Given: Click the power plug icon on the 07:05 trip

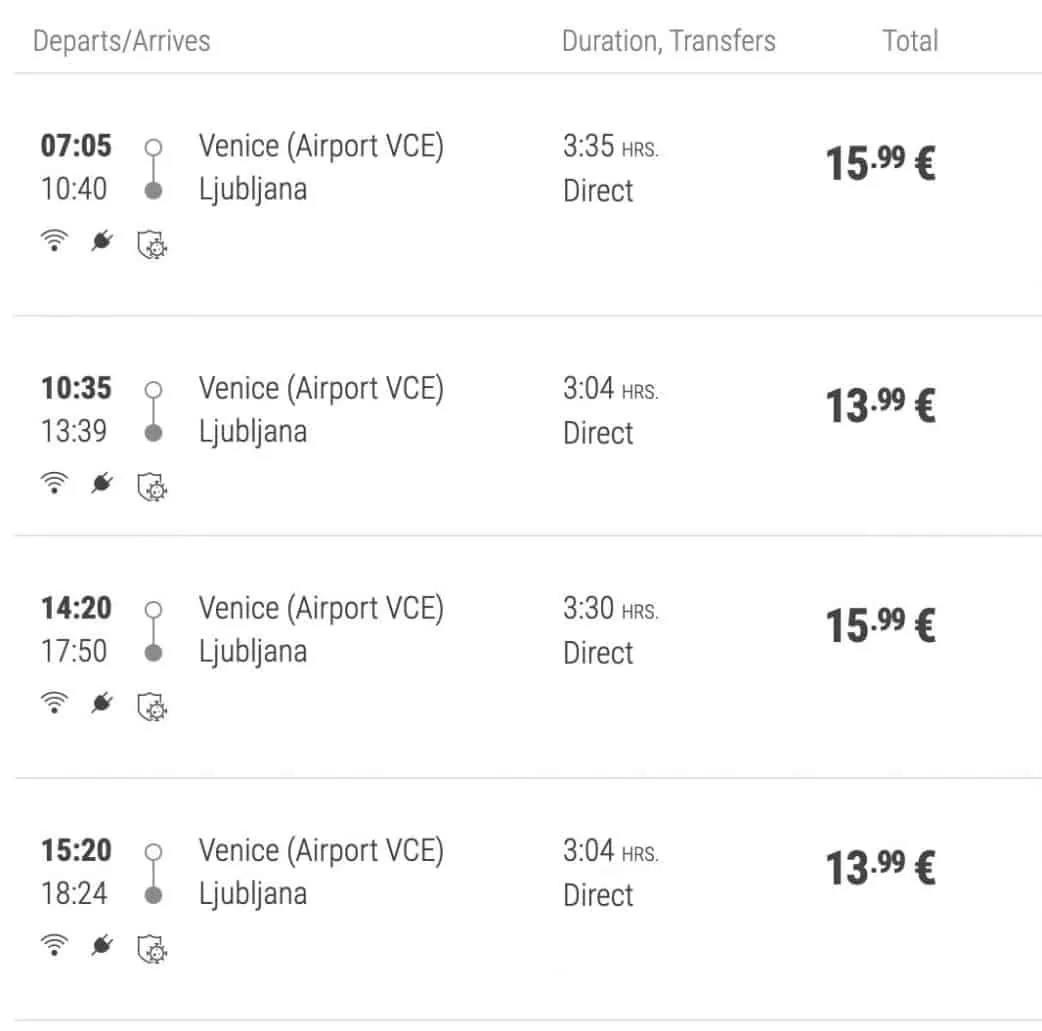Looking at the screenshot, I should pos(101,243).
